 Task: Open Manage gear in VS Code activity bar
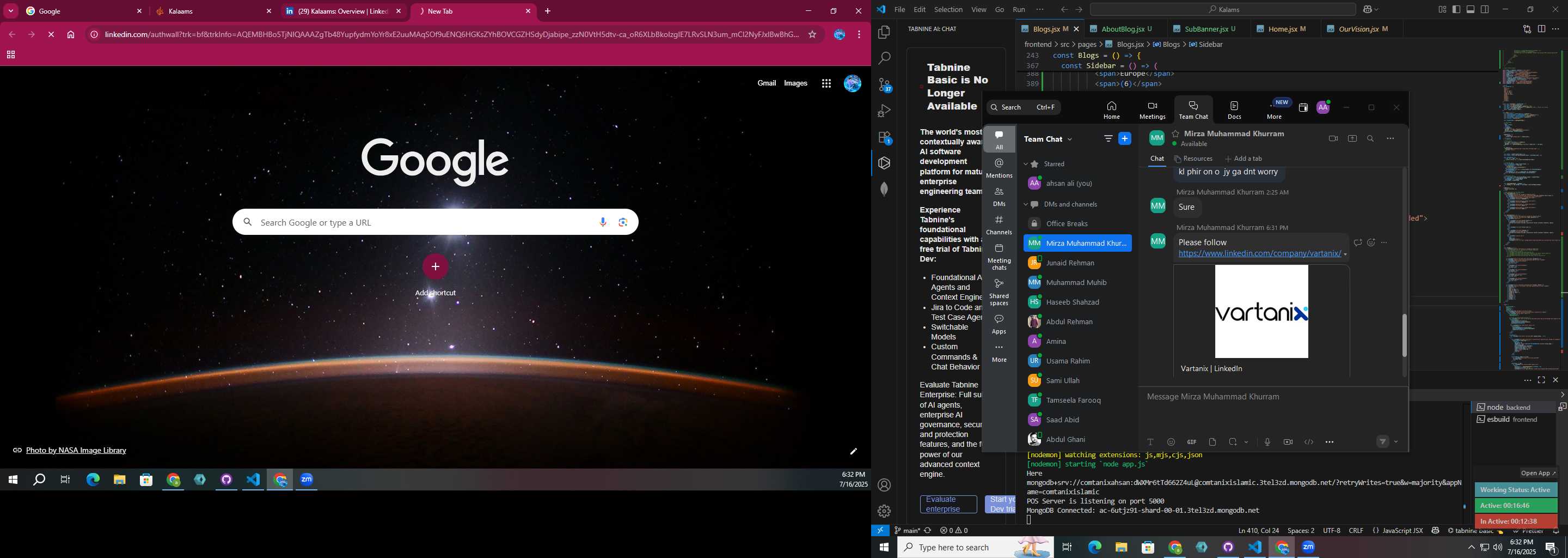tap(884, 511)
